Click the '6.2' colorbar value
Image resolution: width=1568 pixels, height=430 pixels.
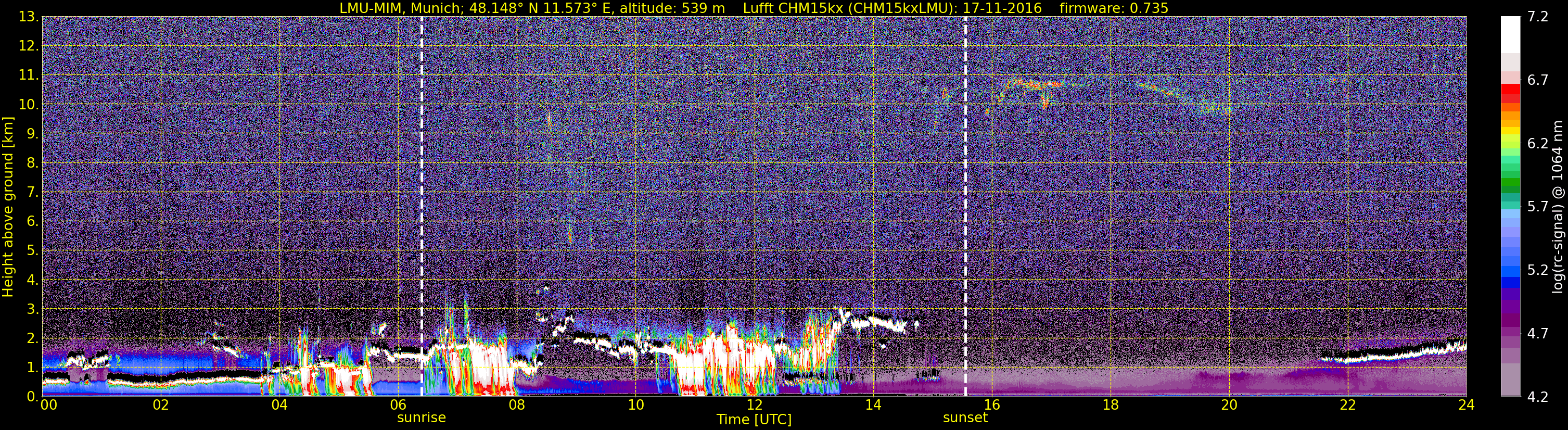(1538, 144)
